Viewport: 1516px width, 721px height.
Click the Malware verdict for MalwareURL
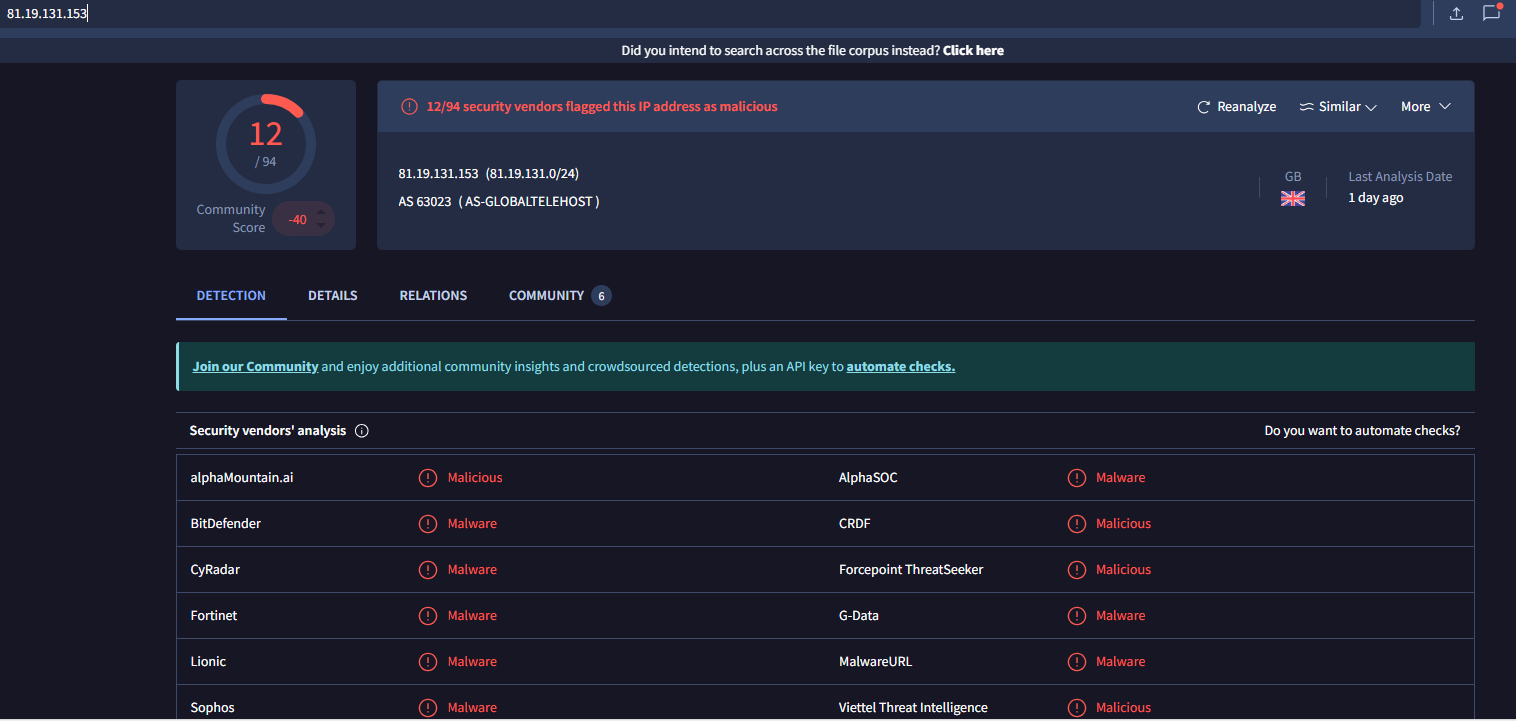(1121, 662)
